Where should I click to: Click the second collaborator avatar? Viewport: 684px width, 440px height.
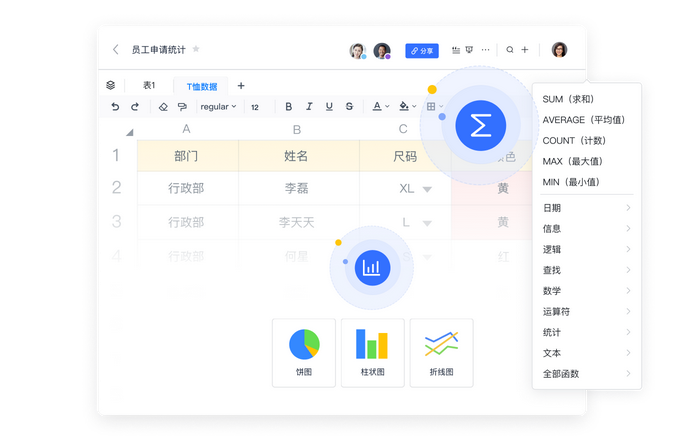382,51
